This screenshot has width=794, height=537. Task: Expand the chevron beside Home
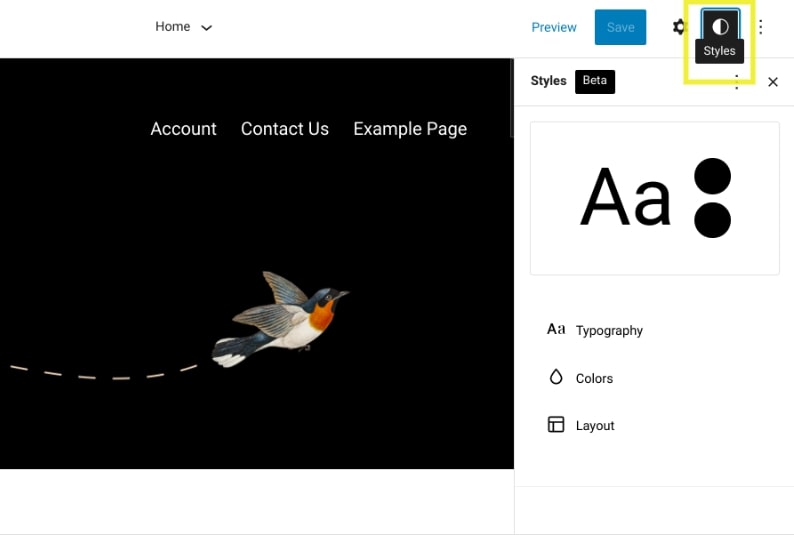(207, 28)
